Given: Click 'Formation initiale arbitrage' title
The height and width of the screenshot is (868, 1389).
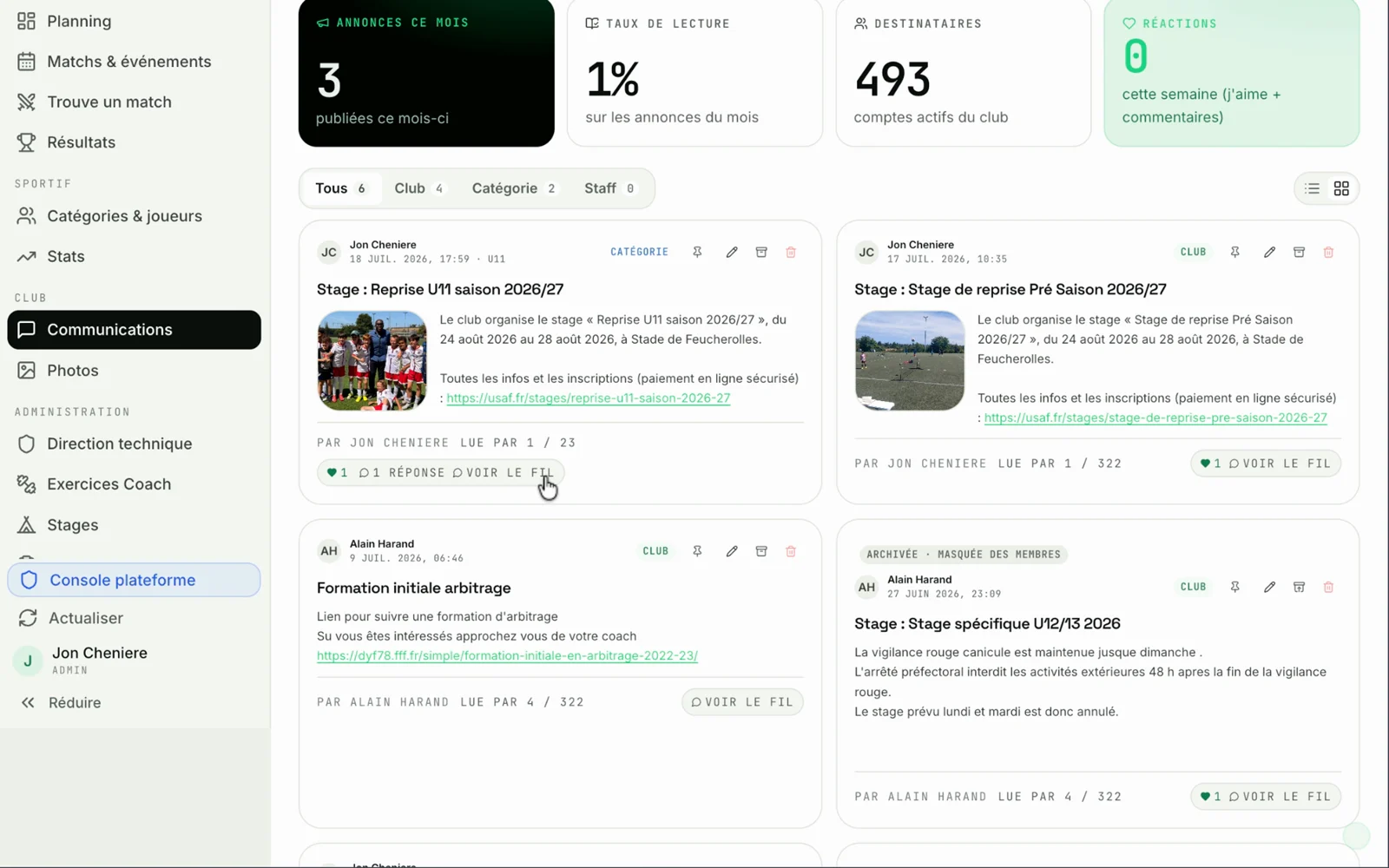Looking at the screenshot, I should point(414,589).
